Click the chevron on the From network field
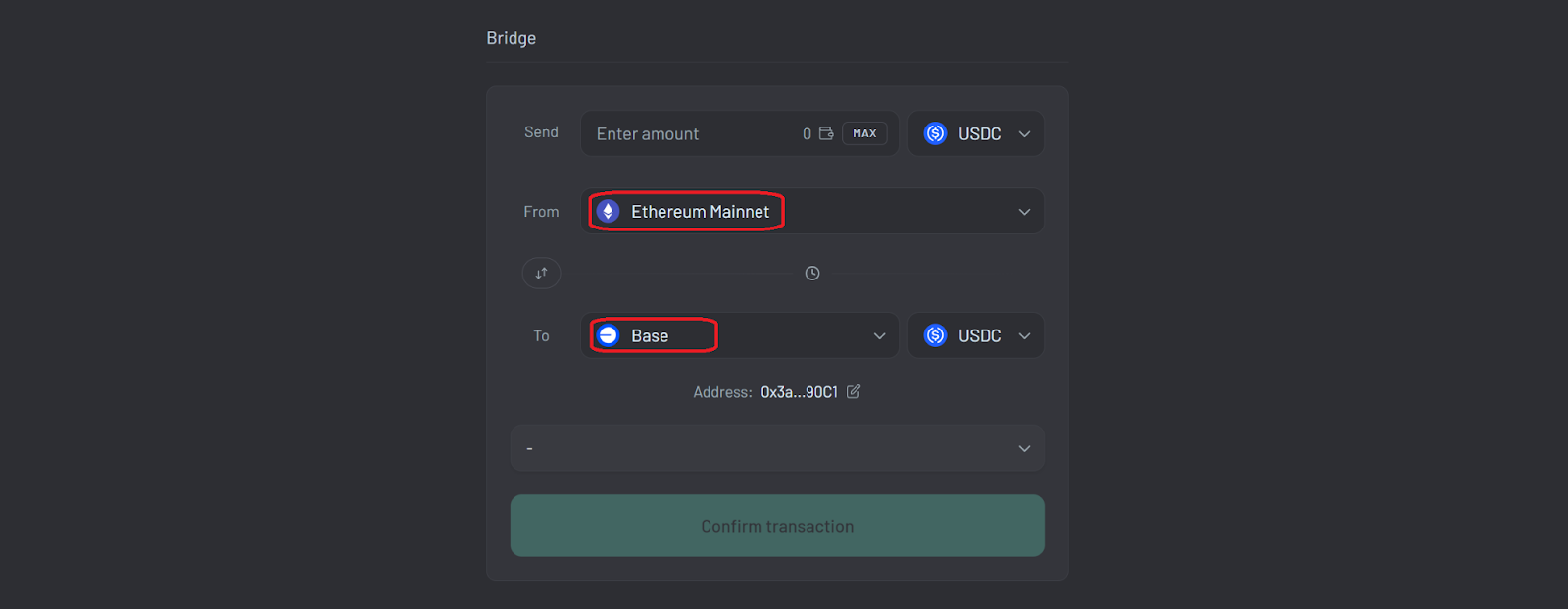 [1024, 211]
